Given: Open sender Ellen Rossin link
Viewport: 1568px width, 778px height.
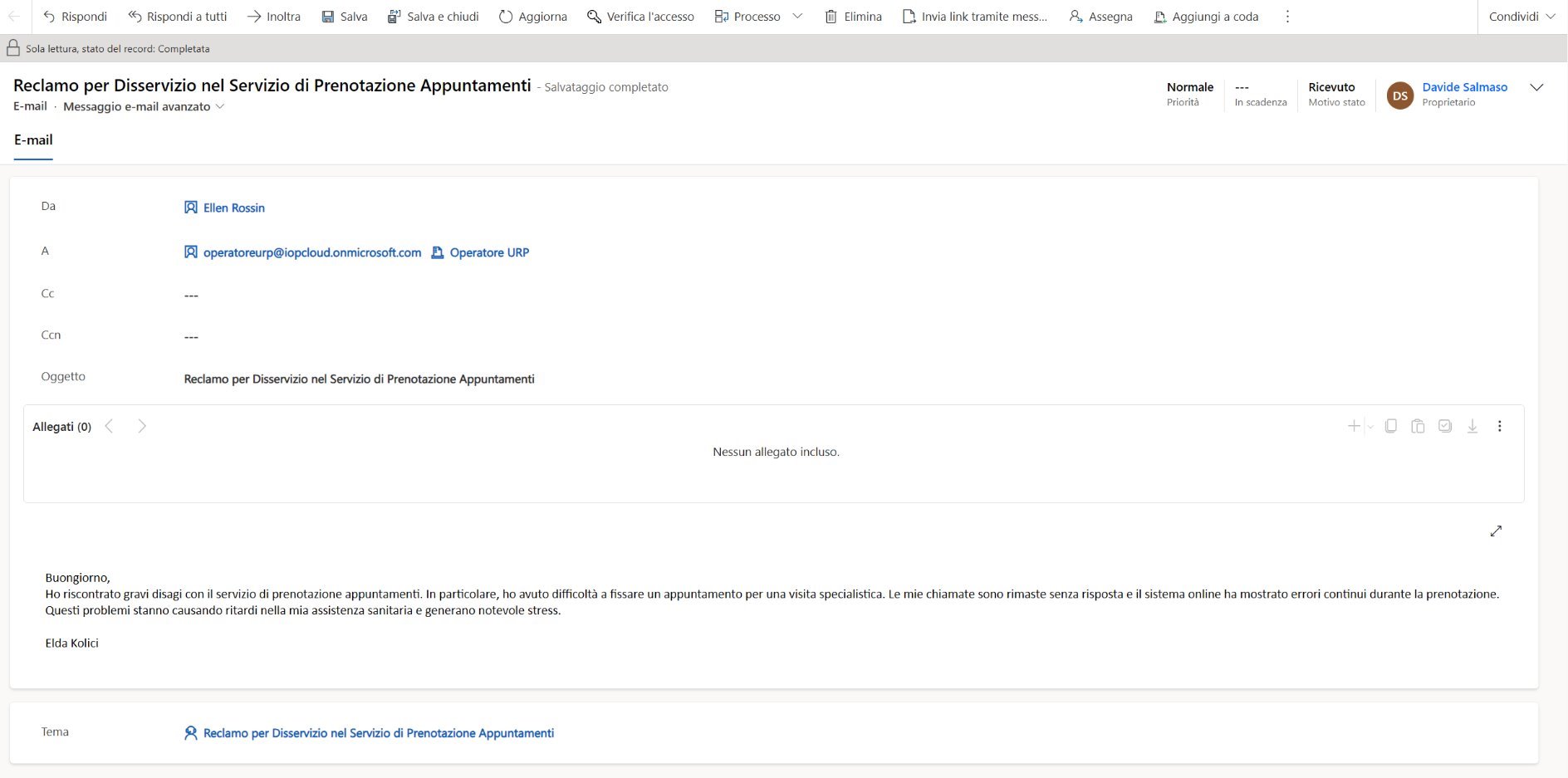Looking at the screenshot, I should (233, 208).
